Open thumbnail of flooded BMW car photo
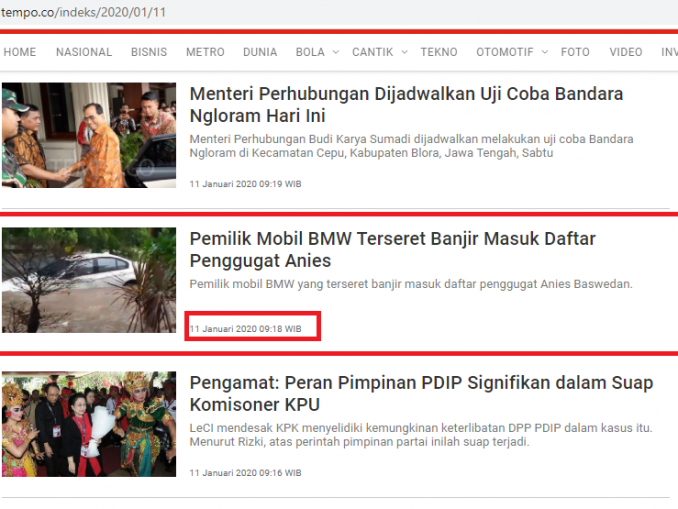The height and width of the screenshot is (509, 678). click(x=89, y=280)
